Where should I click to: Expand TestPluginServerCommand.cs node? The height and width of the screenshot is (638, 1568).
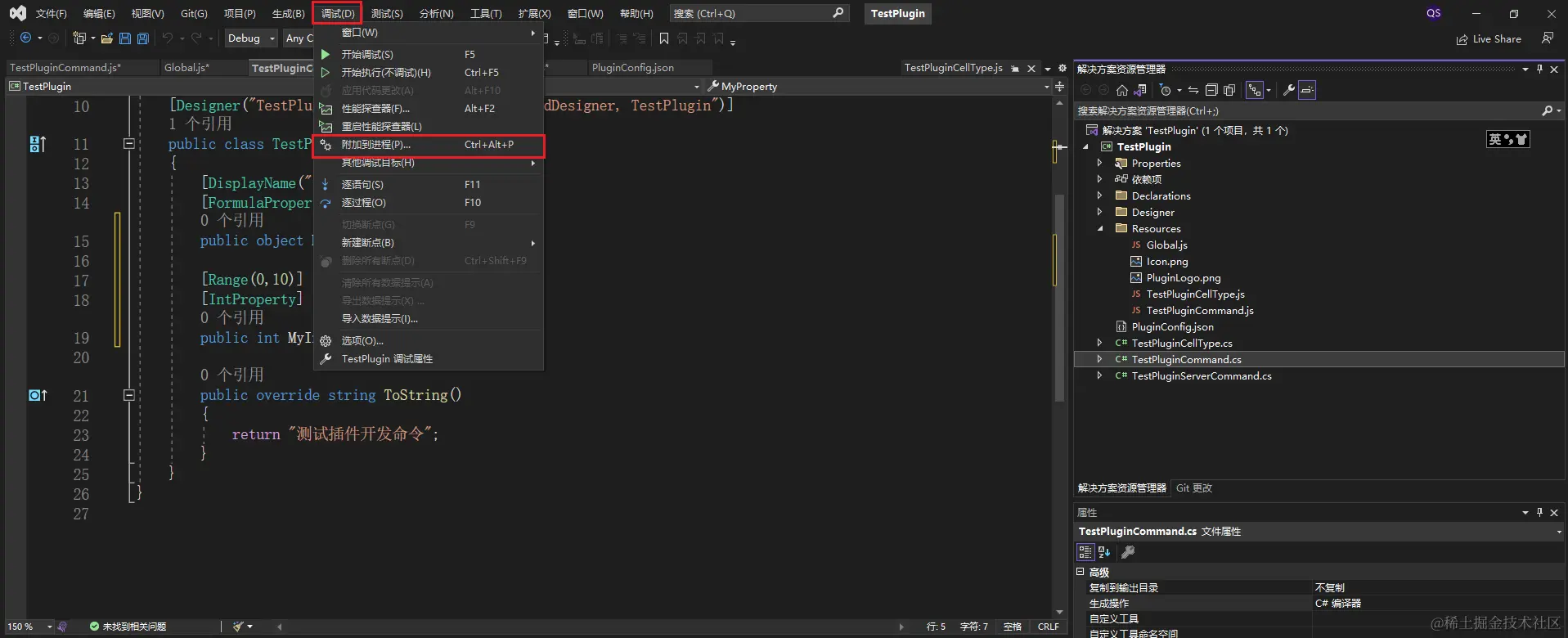tap(1100, 376)
